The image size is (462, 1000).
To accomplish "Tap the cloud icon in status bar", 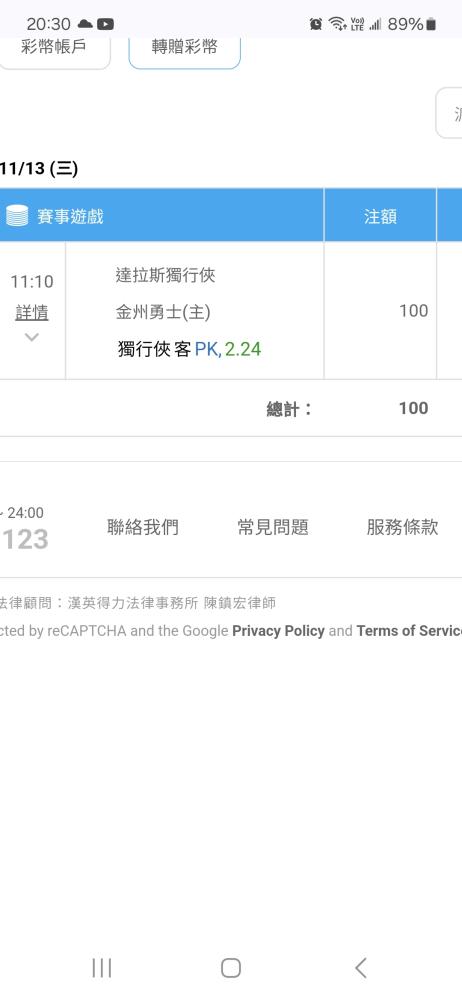I will coord(85,24).
